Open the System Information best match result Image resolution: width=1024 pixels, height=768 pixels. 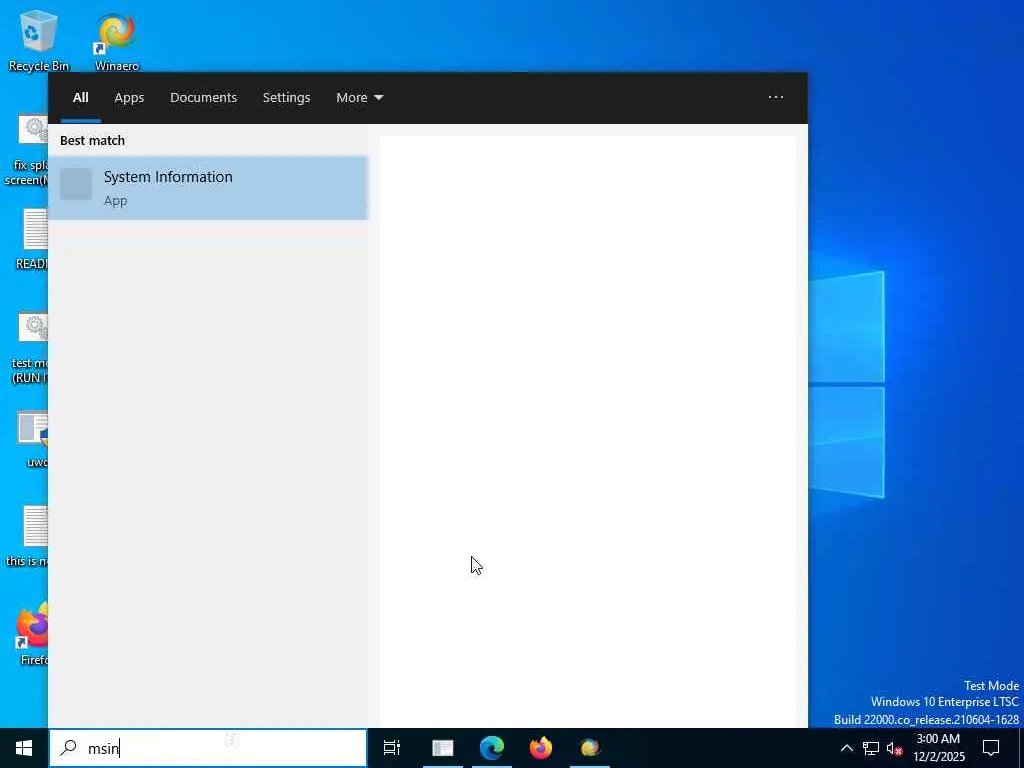click(208, 188)
